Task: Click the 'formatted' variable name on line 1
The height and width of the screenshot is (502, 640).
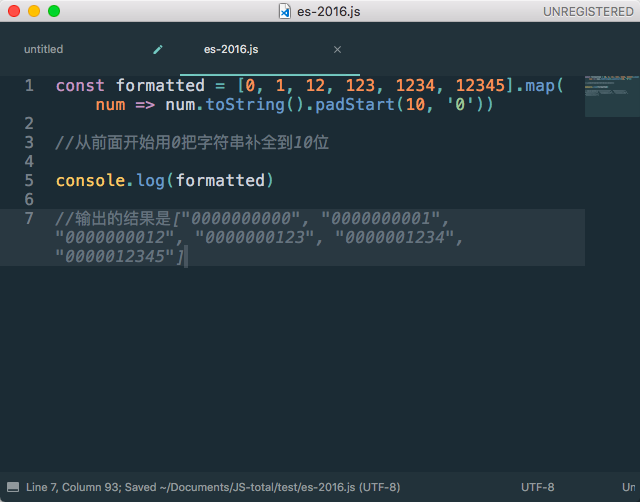Action: click(x=160, y=86)
